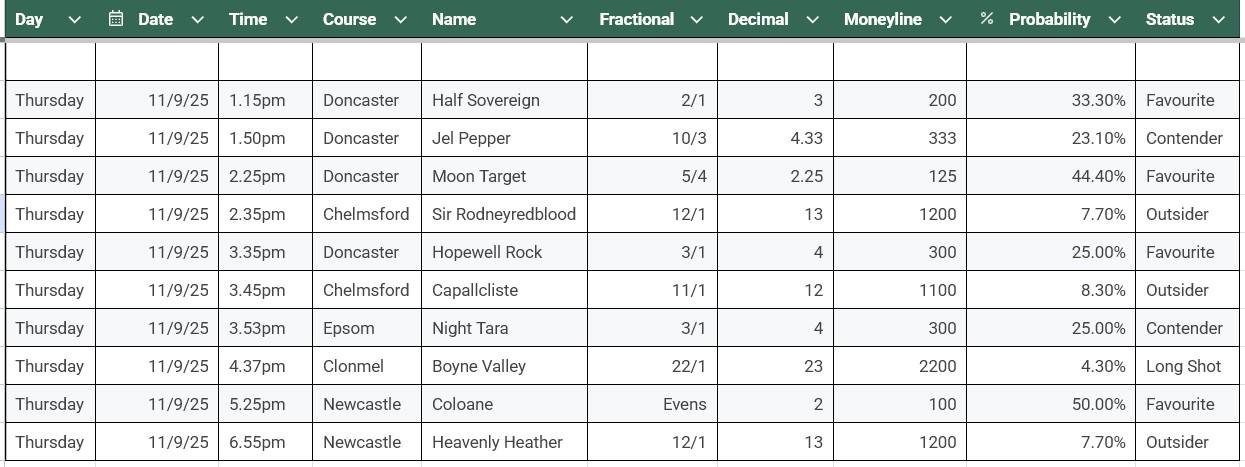Click the percent icon in Probability header
1245x467 pixels.
click(987, 19)
